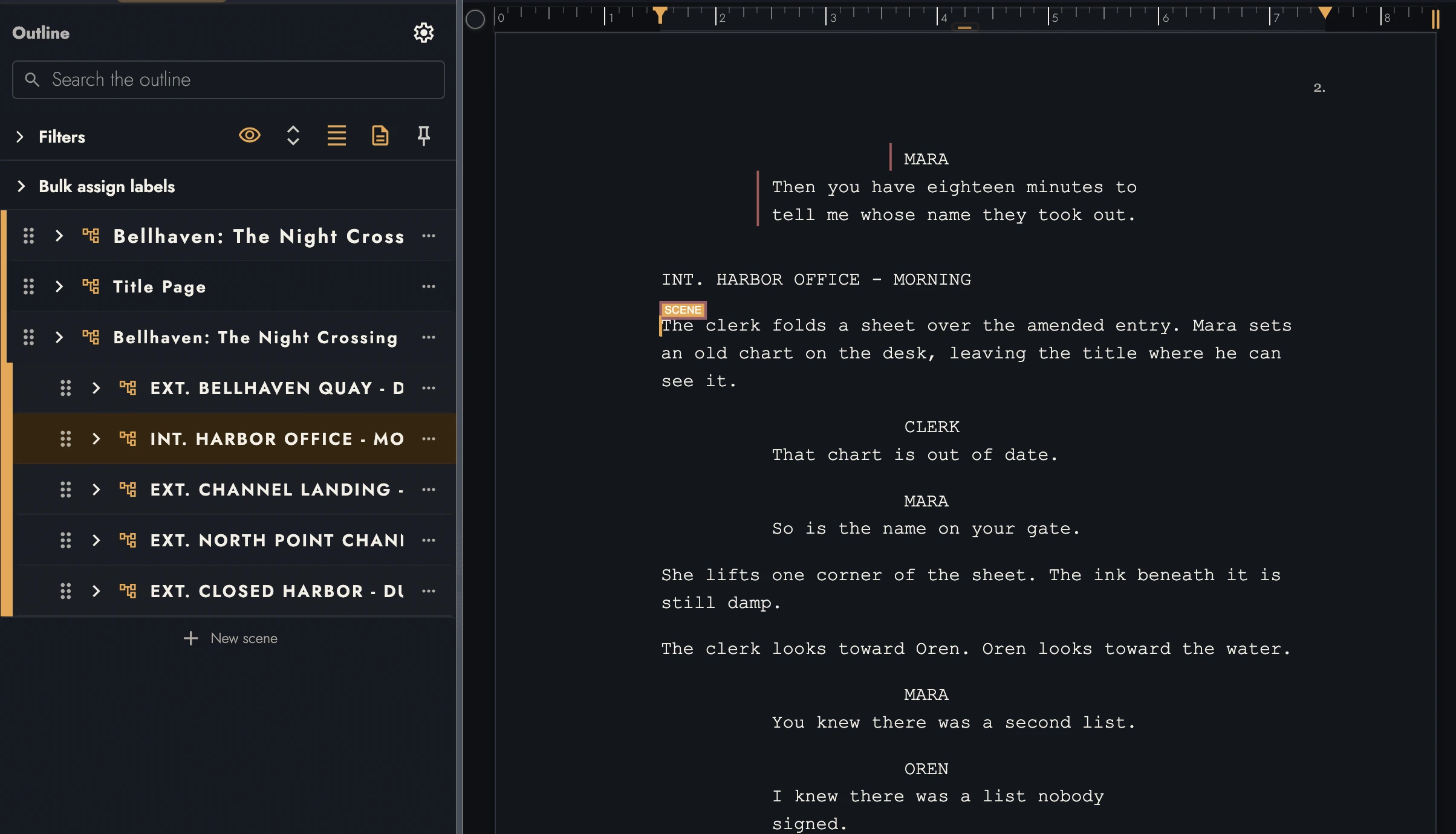The width and height of the screenshot is (1456, 834).
Task: Expand the Filters section
Action: [20, 137]
